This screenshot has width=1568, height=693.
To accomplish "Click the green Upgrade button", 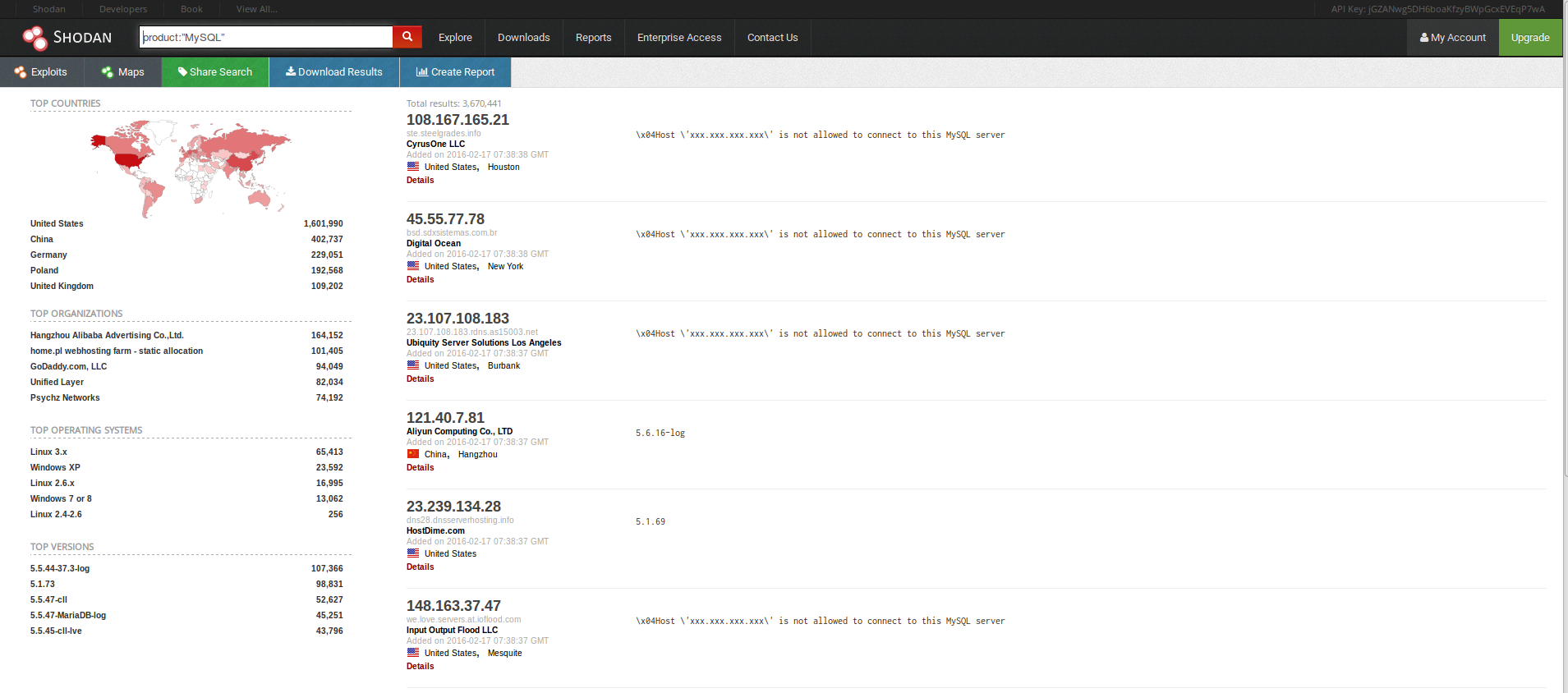I will coord(1530,38).
